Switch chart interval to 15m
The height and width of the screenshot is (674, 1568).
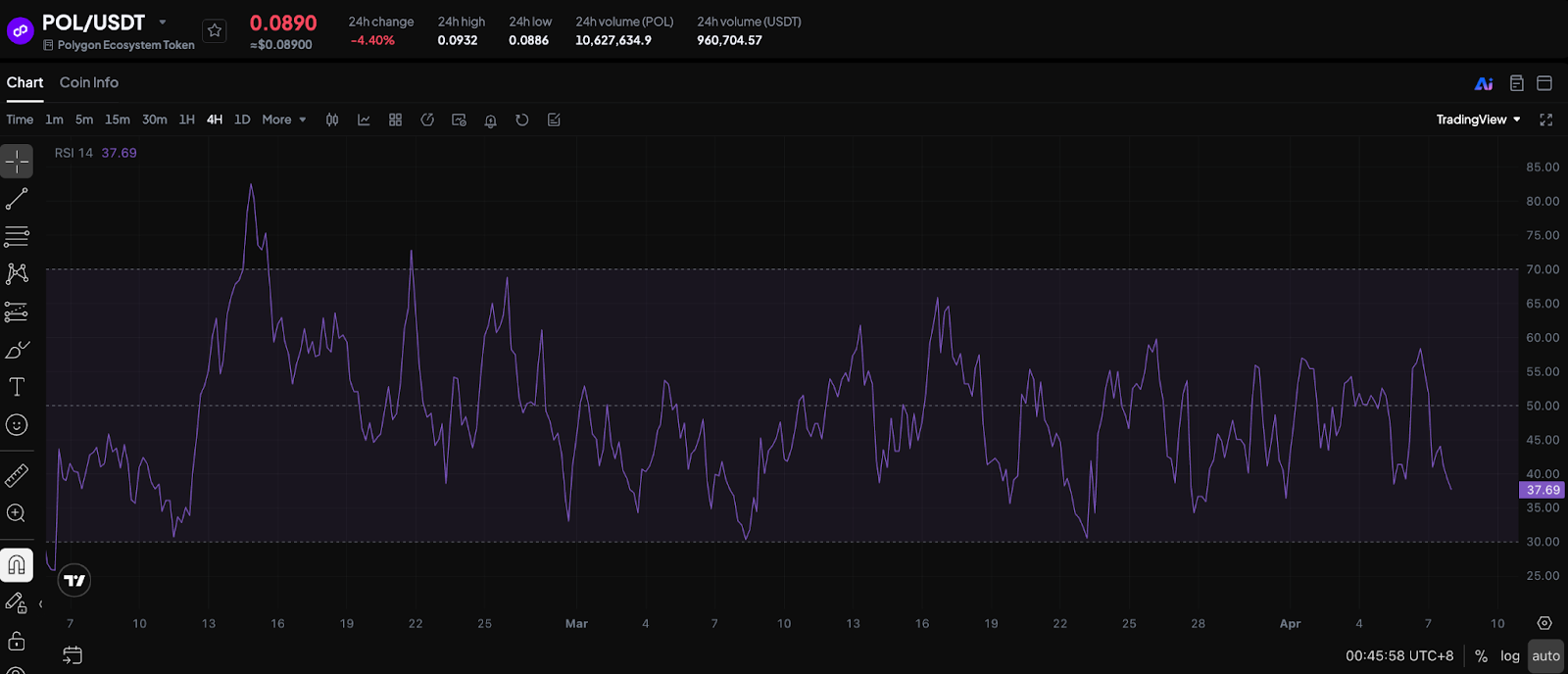pos(118,120)
